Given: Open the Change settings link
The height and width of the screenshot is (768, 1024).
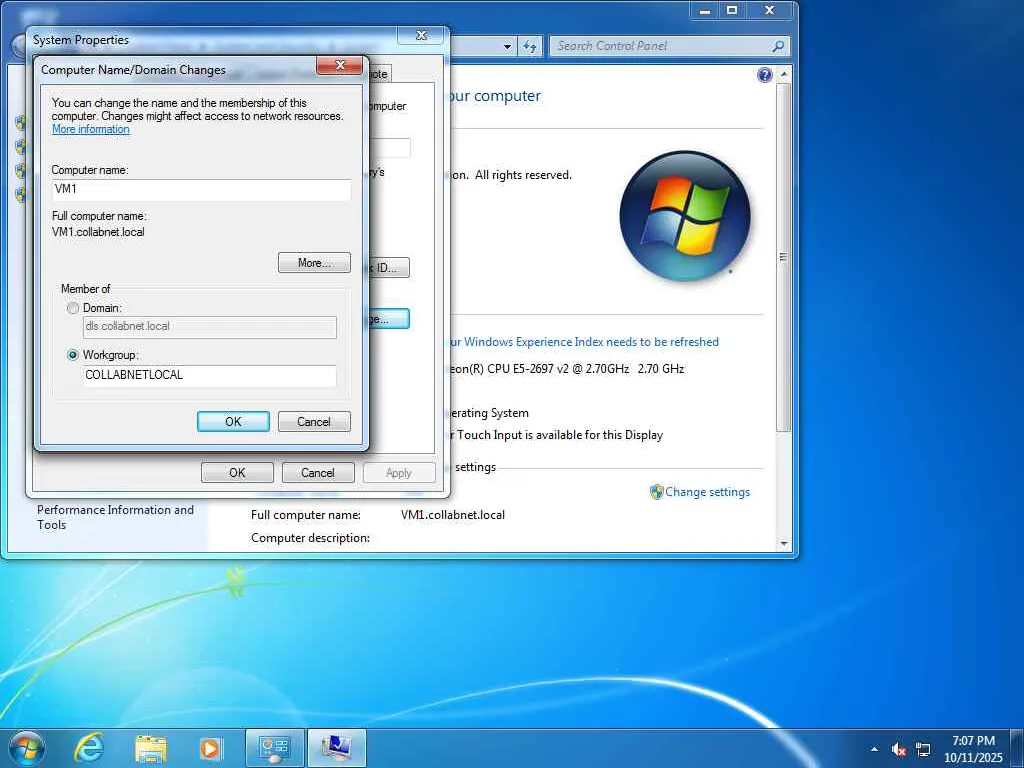Looking at the screenshot, I should click(707, 492).
